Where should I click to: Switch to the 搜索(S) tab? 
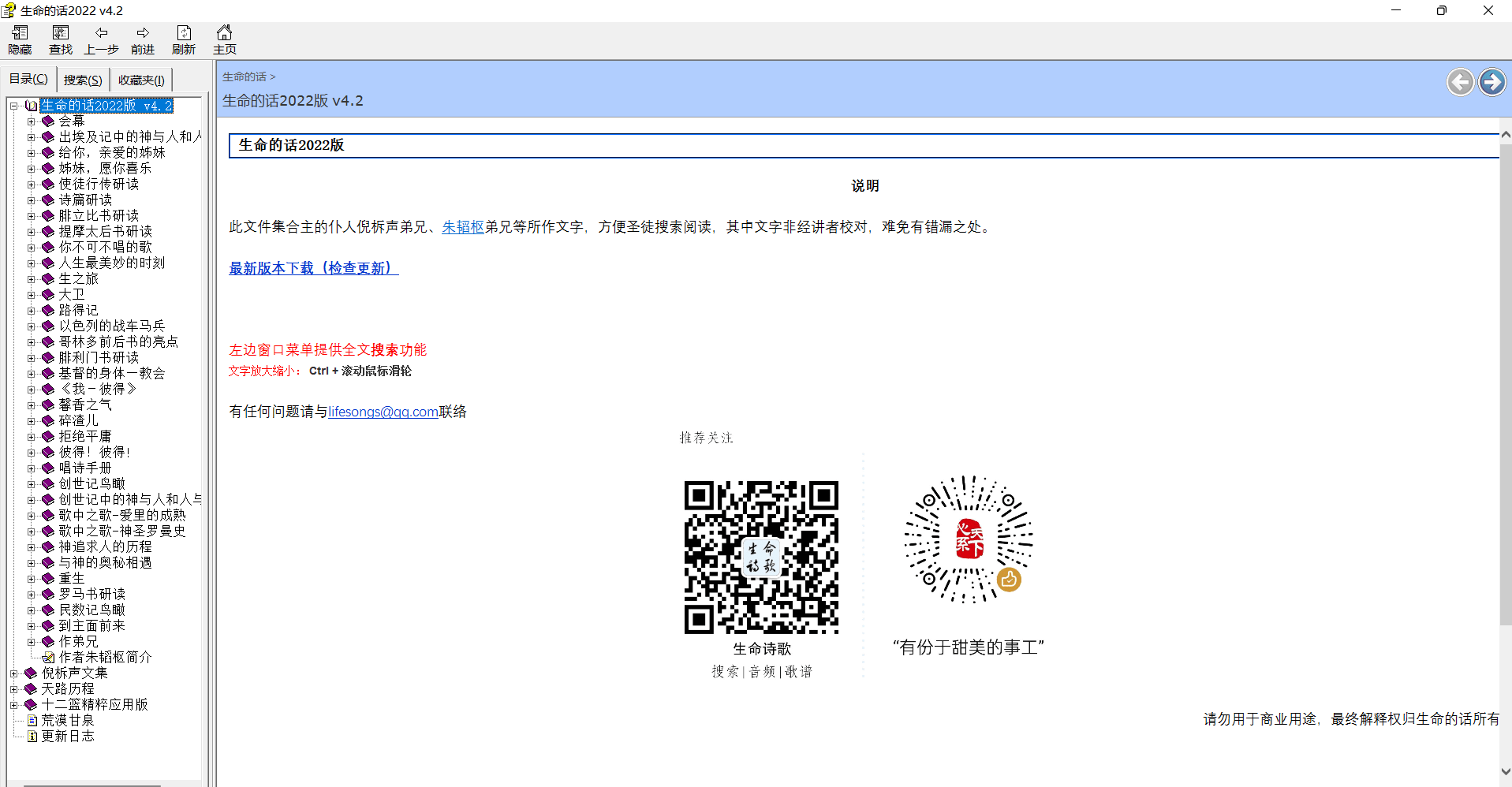click(x=83, y=80)
